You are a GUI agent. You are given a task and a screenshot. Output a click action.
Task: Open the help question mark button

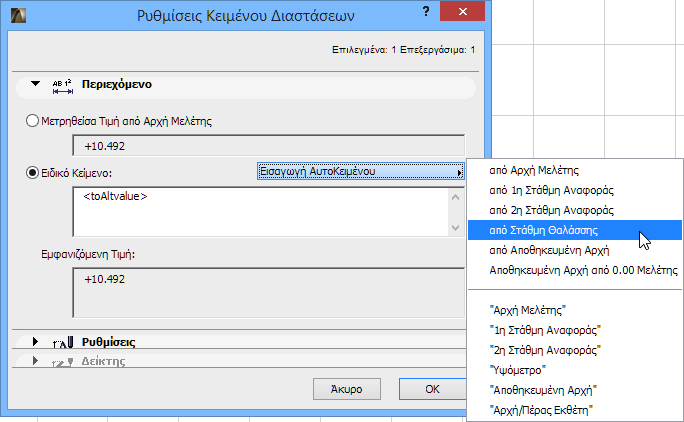click(426, 12)
